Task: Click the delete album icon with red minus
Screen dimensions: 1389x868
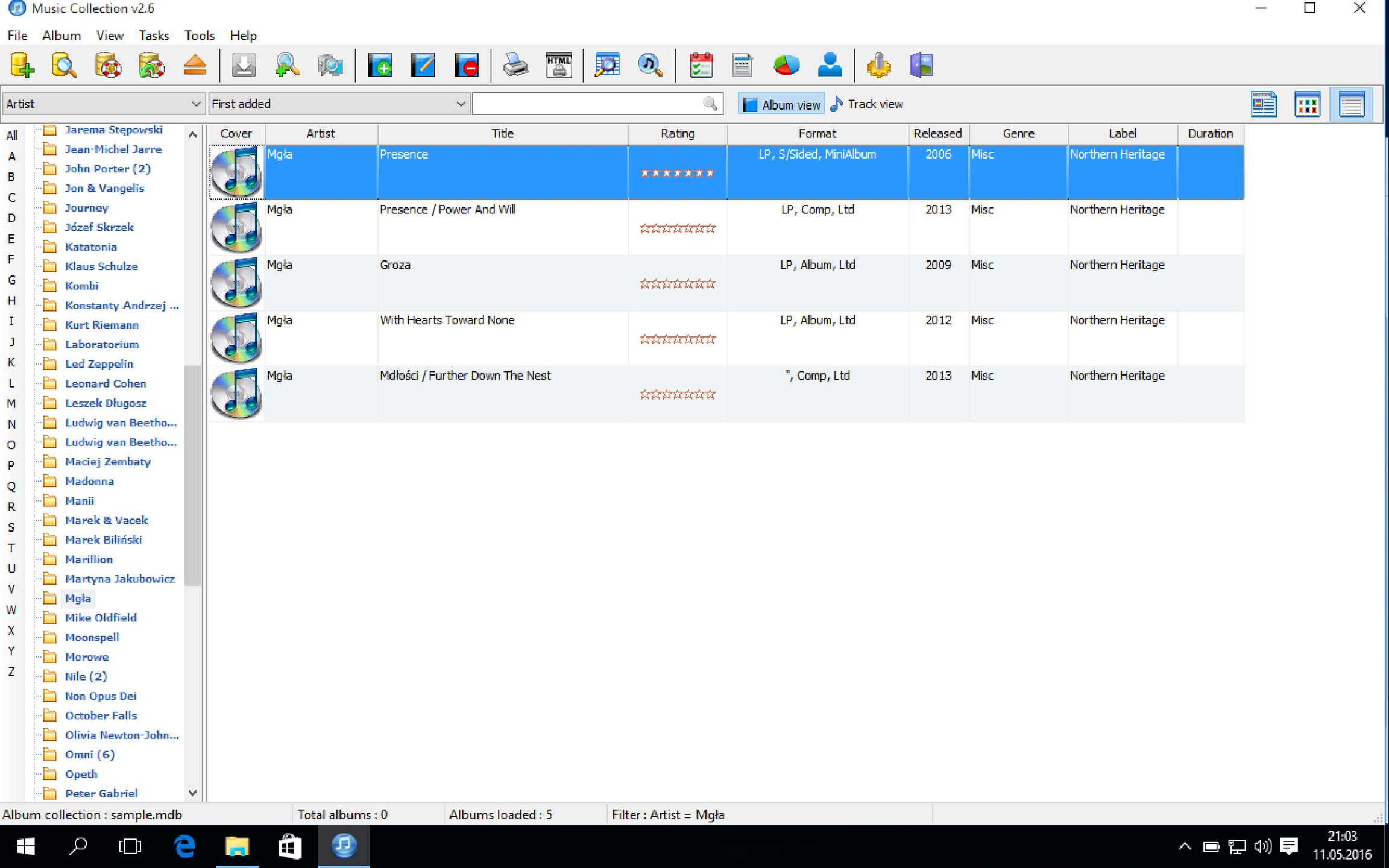Action: (467, 65)
